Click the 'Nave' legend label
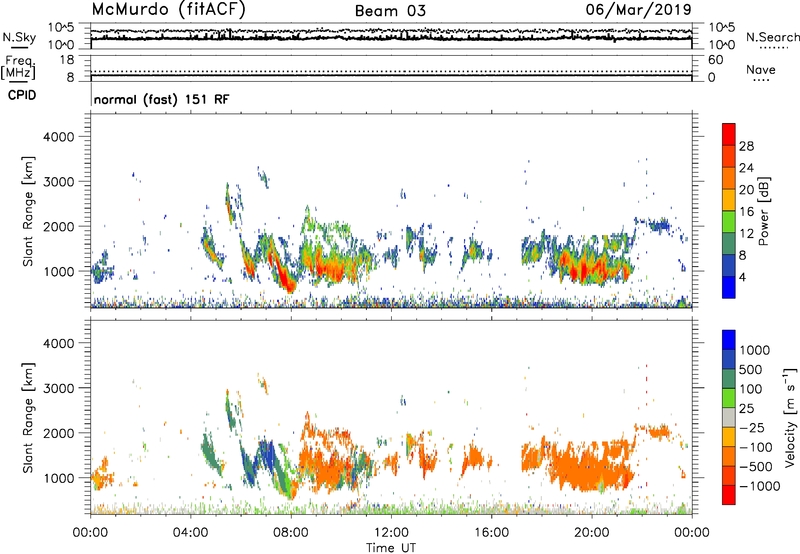Viewport: 800px width, 554px height. (761, 69)
